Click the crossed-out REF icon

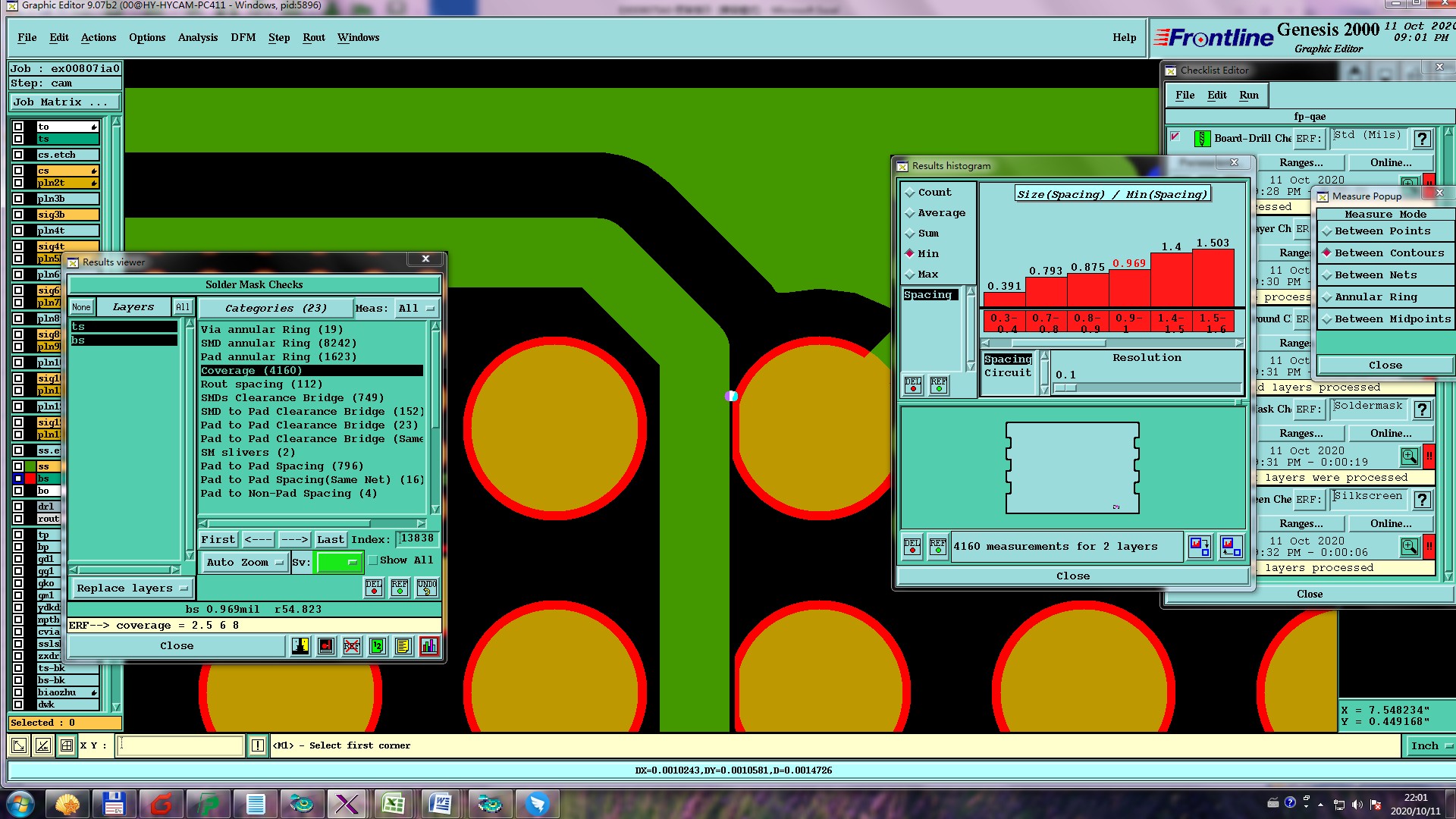coord(352,646)
